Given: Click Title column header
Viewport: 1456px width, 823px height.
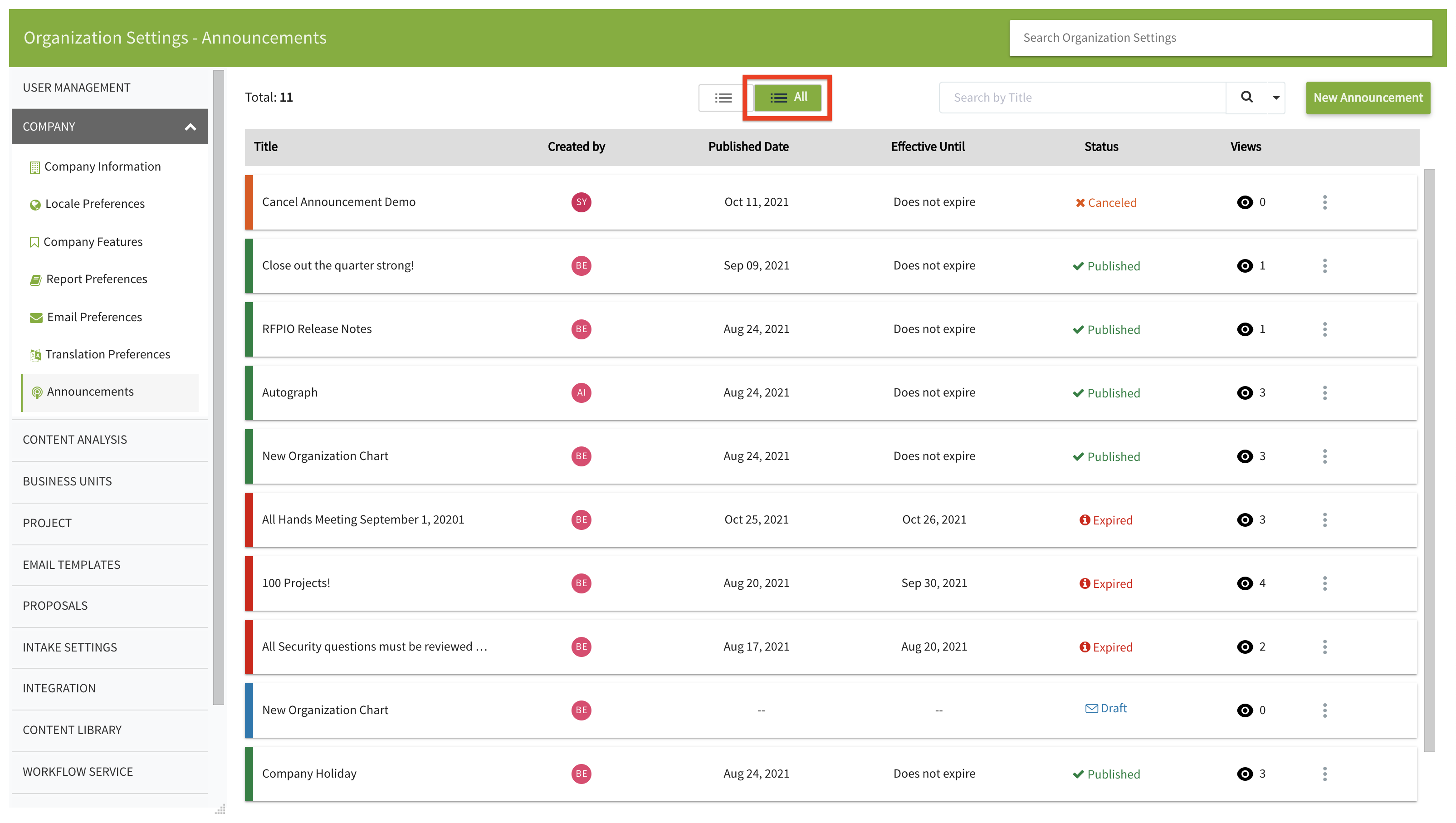Looking at the screenshot, I should click(x=266, y=147).
